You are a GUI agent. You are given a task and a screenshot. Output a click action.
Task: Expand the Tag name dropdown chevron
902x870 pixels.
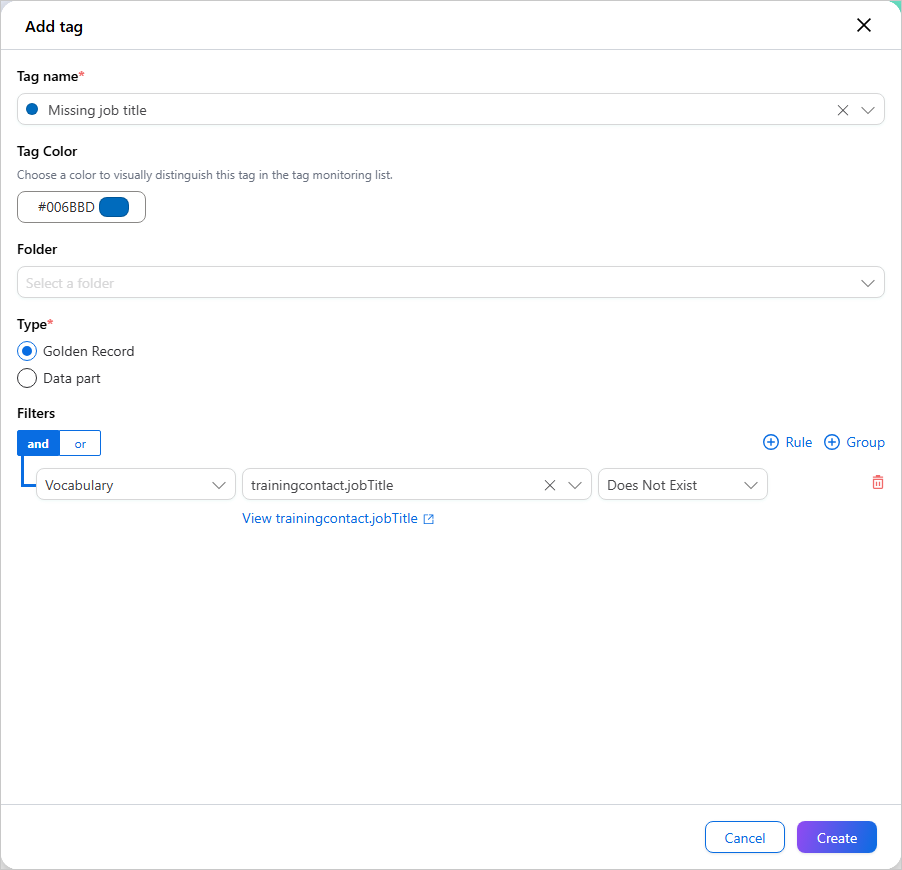coord(867,110)
